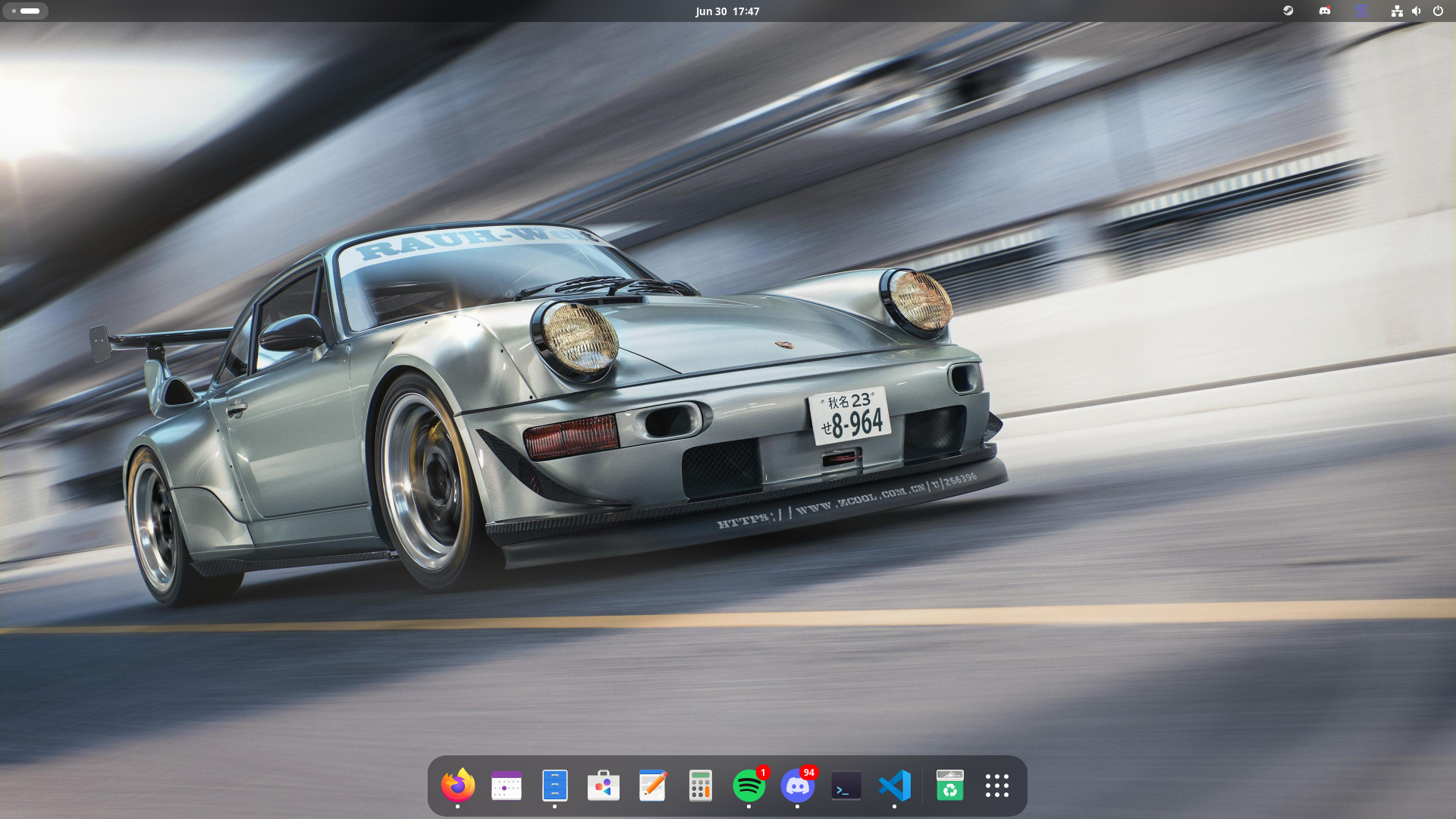The image size is (1456, 819).
Task: Open Spotify in the dock
Action: [749, 786]
